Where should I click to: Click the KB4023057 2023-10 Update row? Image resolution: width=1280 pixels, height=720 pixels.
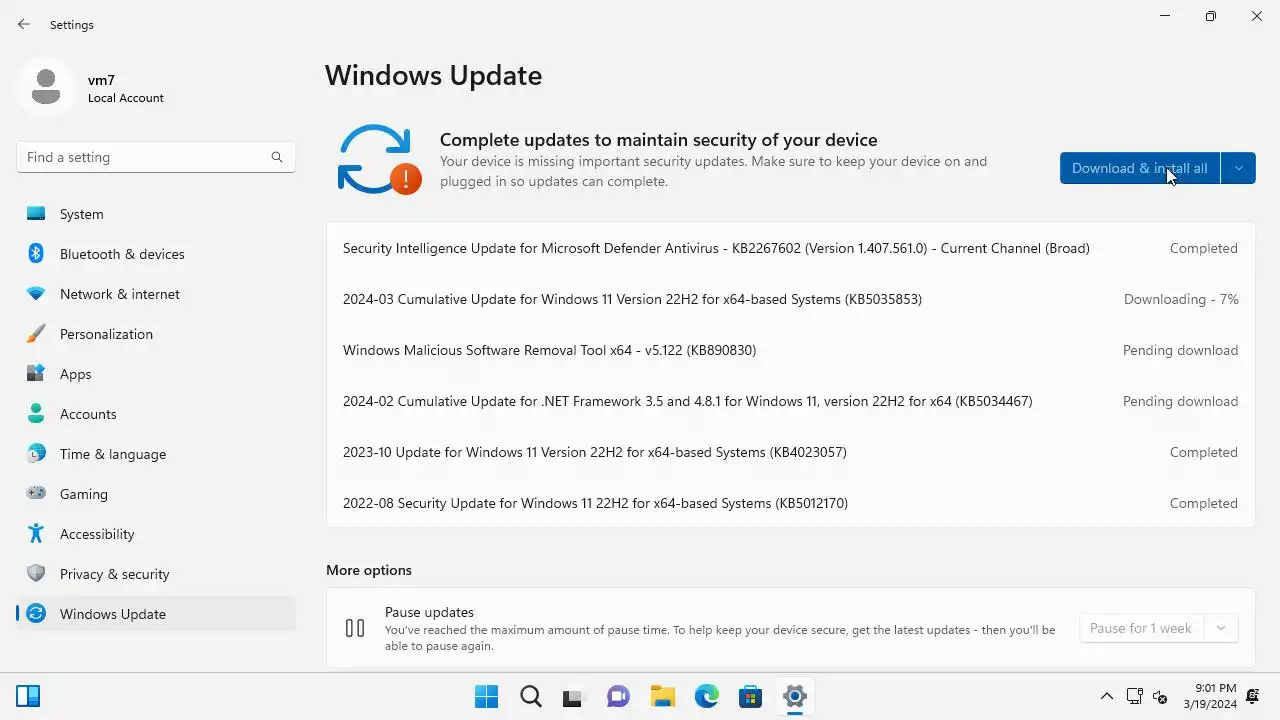pos(790,452)
